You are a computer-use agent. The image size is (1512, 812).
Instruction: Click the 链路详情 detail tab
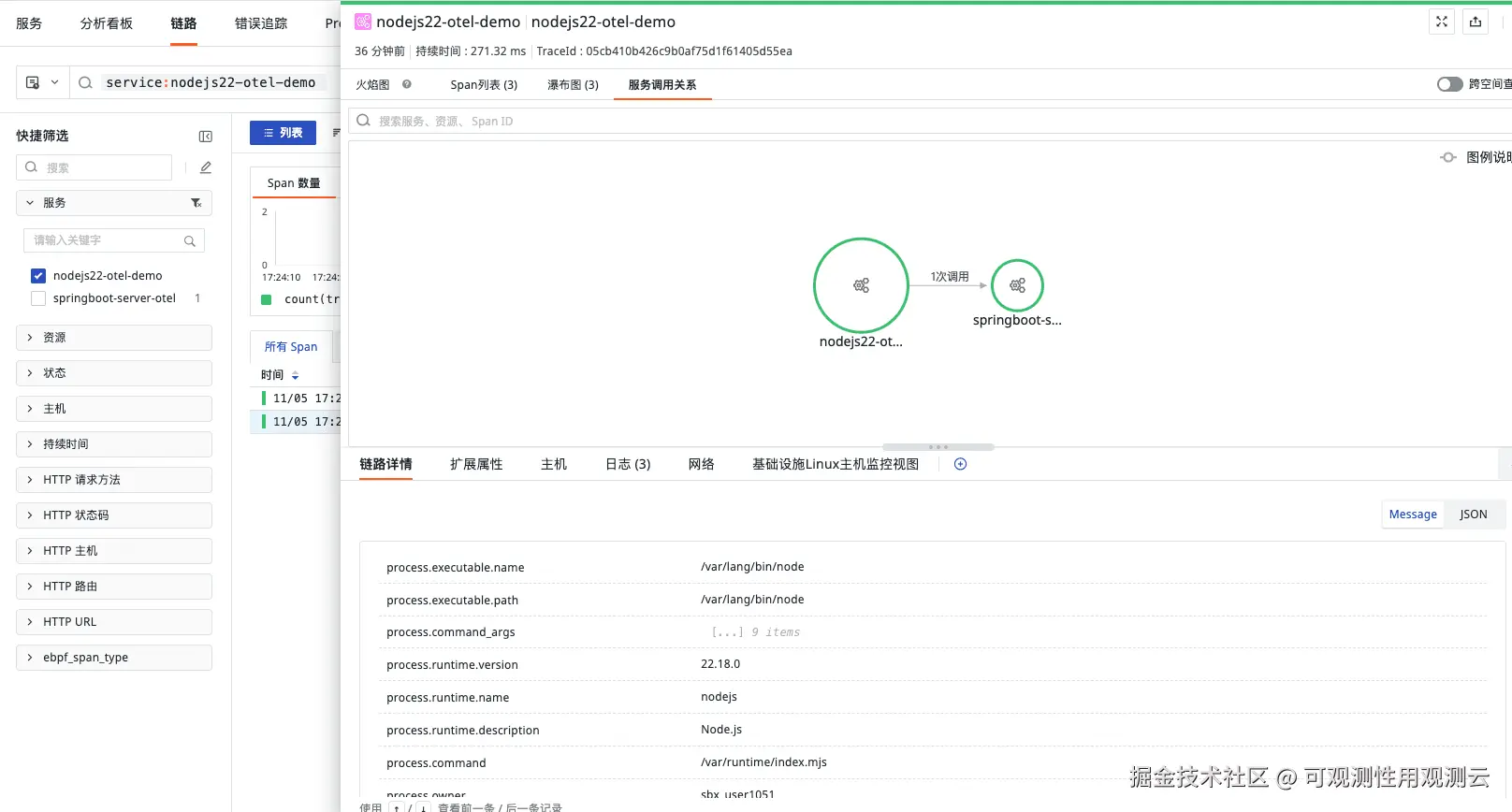pyautogui.click(x=385, y=464)
